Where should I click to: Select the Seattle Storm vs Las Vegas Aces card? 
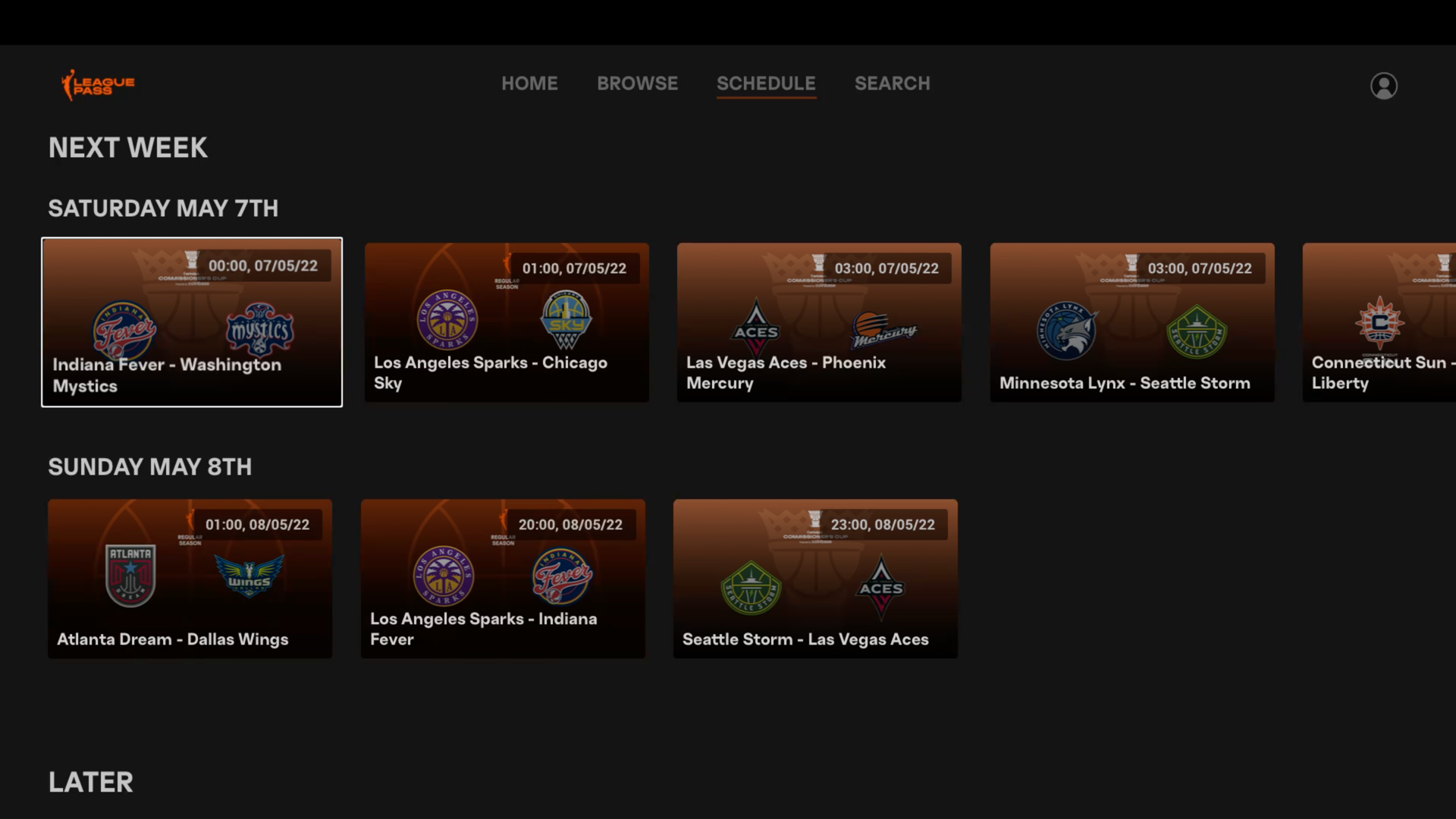[x=814, y=579]
